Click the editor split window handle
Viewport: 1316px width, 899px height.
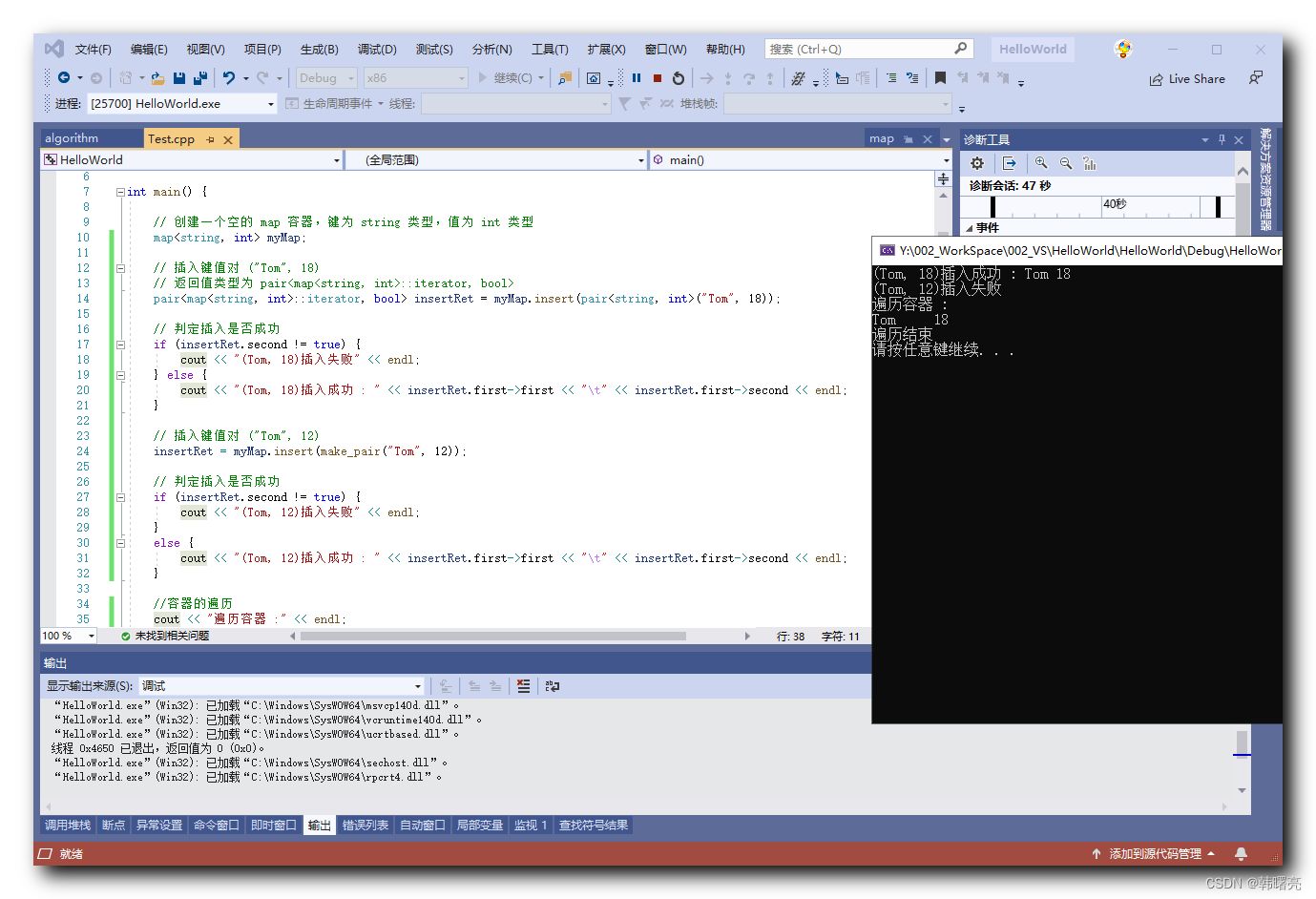[x=943, y=179]
